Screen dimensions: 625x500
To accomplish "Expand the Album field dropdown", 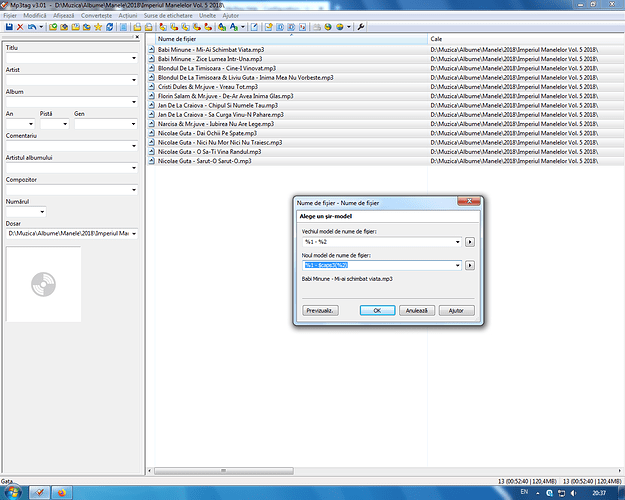I will 134,102.
